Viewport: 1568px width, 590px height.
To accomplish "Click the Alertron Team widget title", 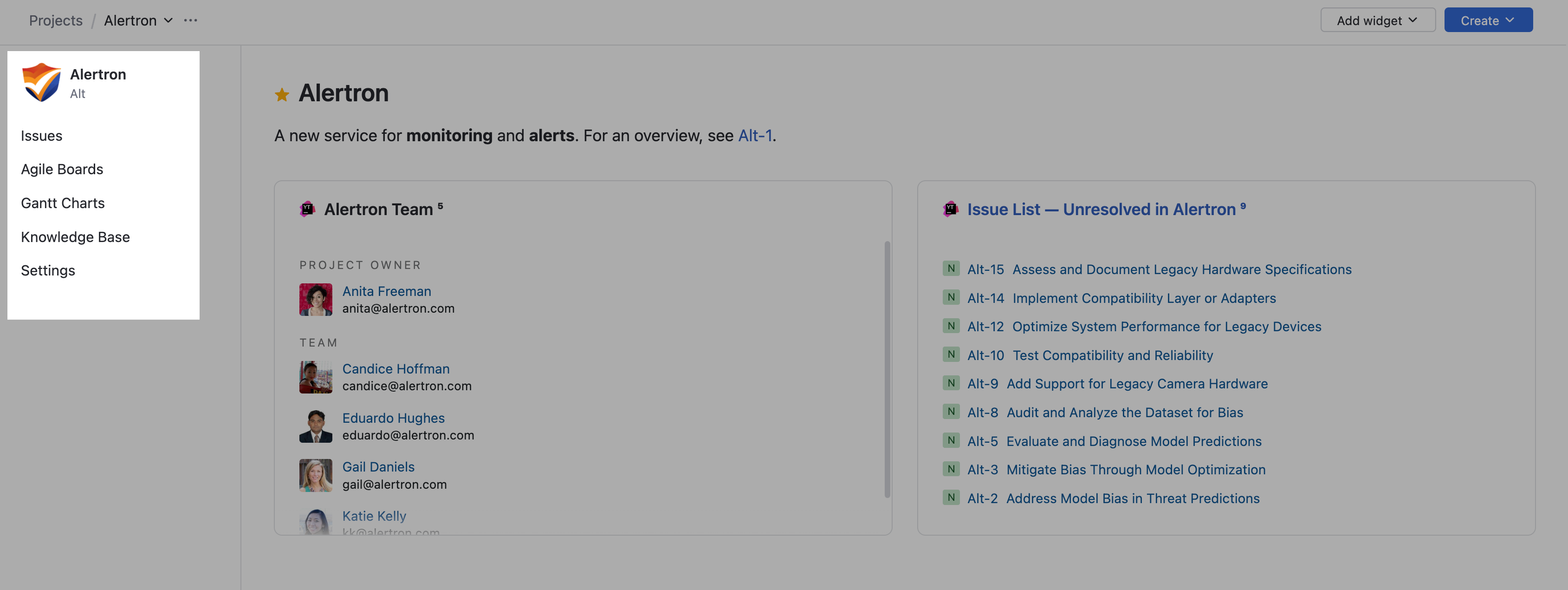I will [378, 209].
